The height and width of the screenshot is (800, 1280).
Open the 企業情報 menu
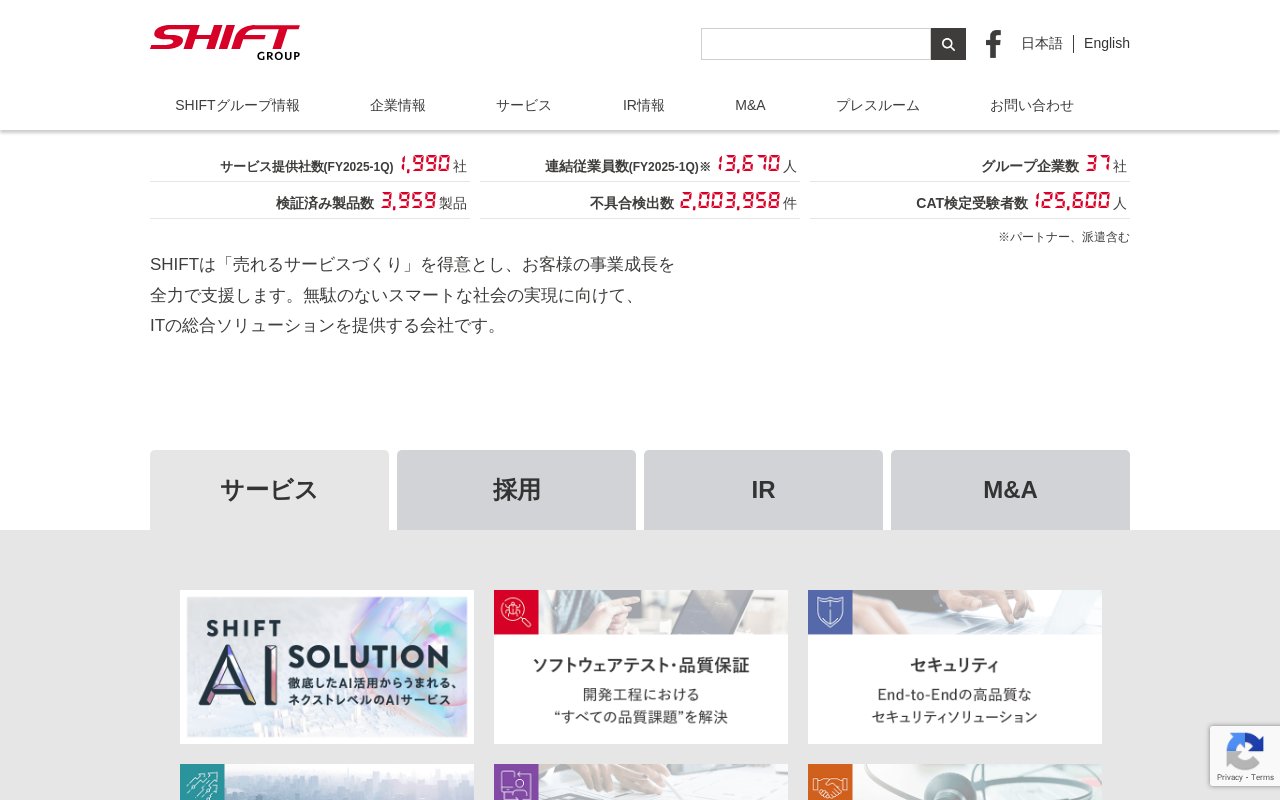pyautogui.click(x=398, y=105)
